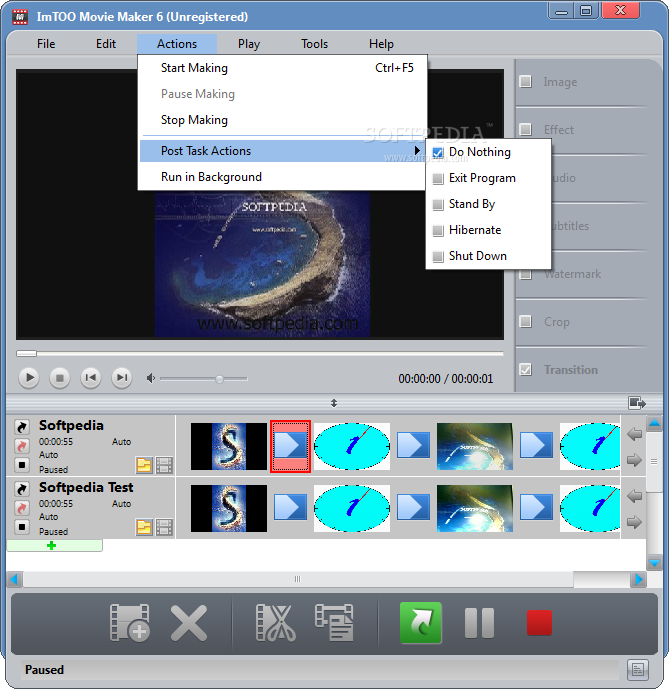This screenshot has height=689, width=669.
Task: Open the log icon in the status bar
Action: pyautogui.click(x=638, y=670)
